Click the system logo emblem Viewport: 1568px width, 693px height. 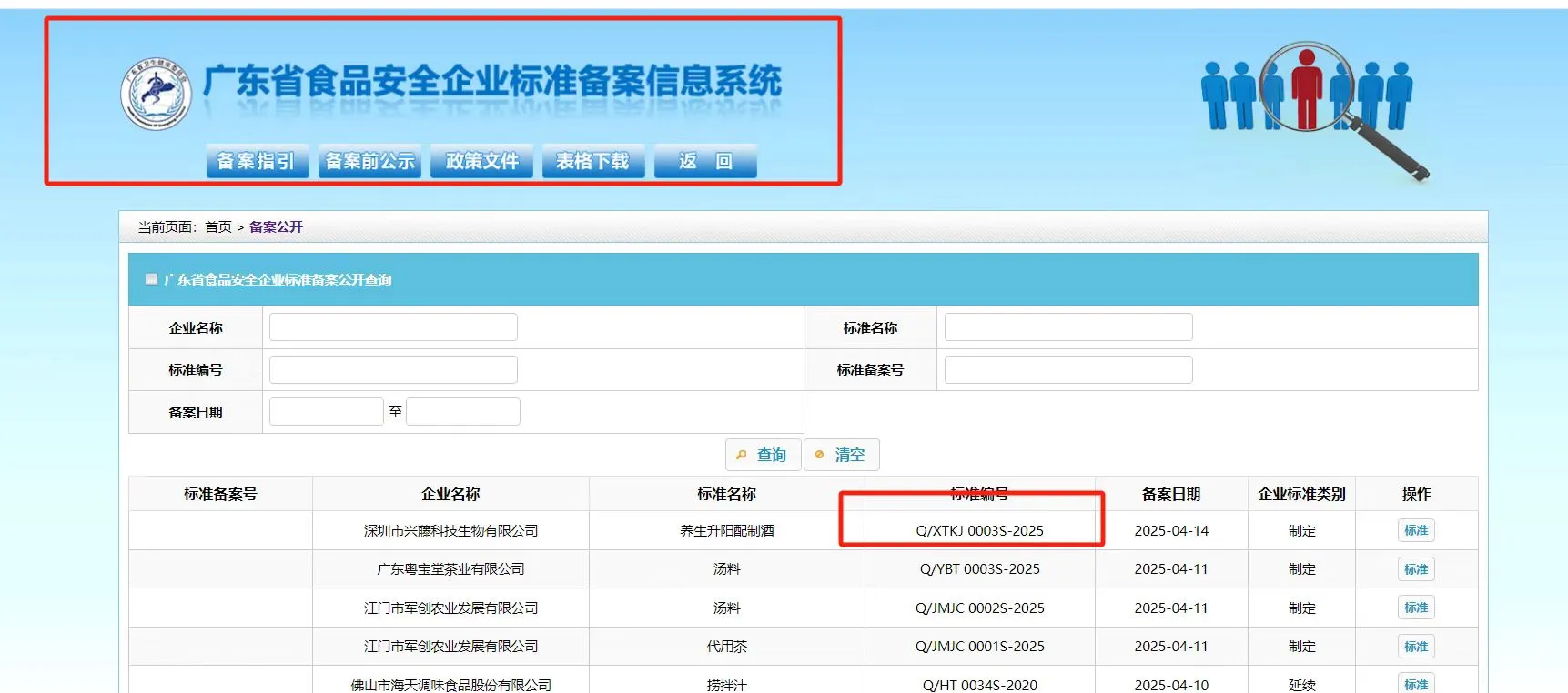coord(157,94)
